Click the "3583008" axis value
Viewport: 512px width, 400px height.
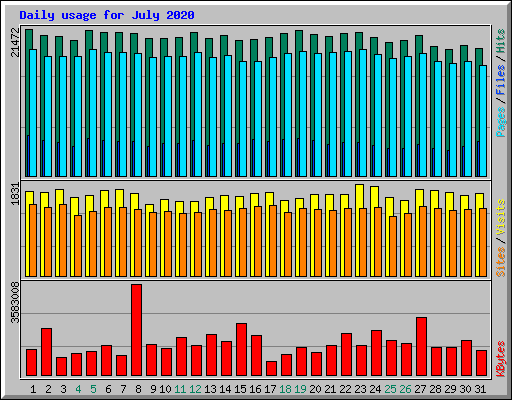pyautogui.click(x=15, y=303)
